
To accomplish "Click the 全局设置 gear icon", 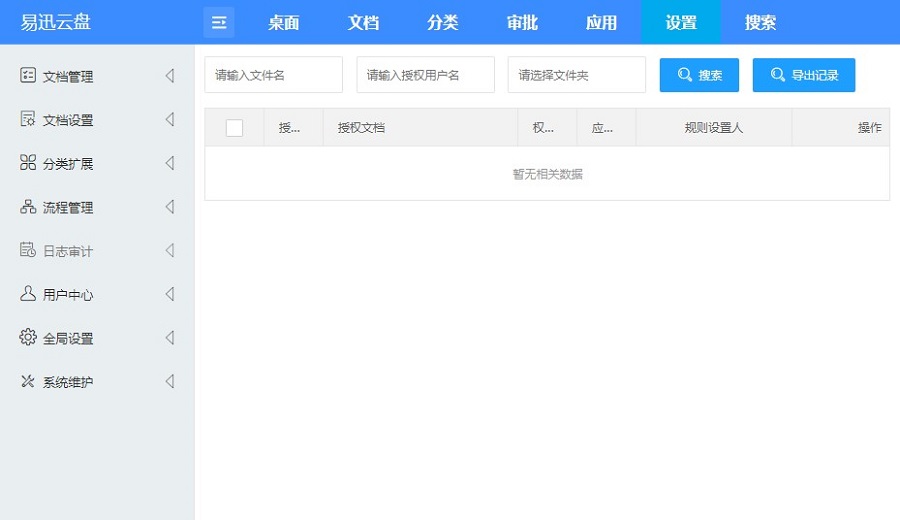I will coord(28,338).
